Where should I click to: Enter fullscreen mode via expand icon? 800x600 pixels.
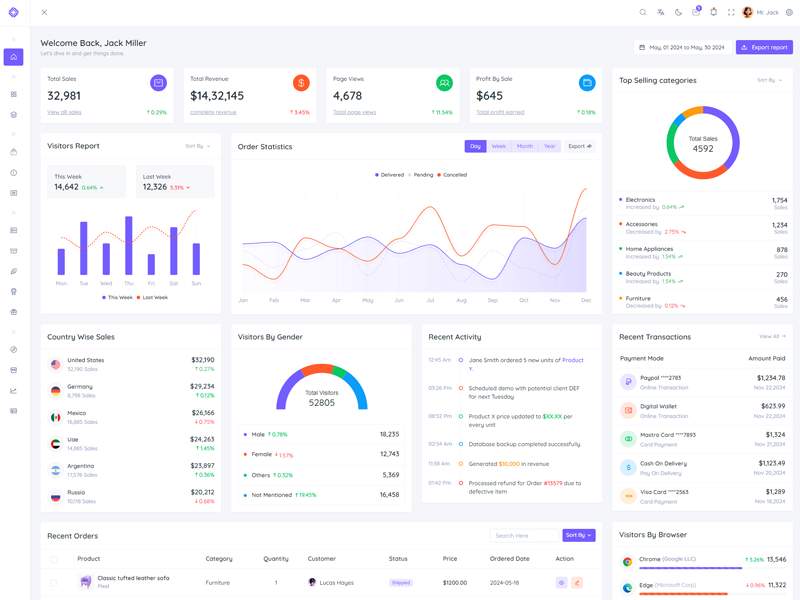(x=731, y=13)
